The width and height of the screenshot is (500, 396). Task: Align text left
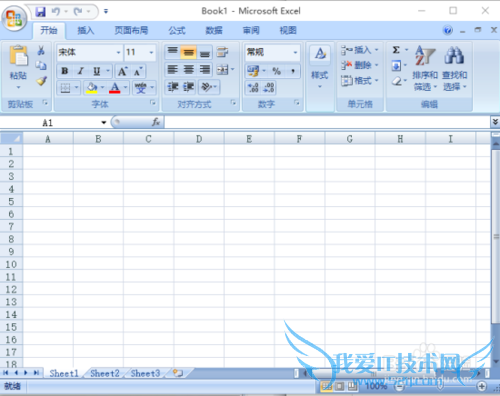pos(172,69)
